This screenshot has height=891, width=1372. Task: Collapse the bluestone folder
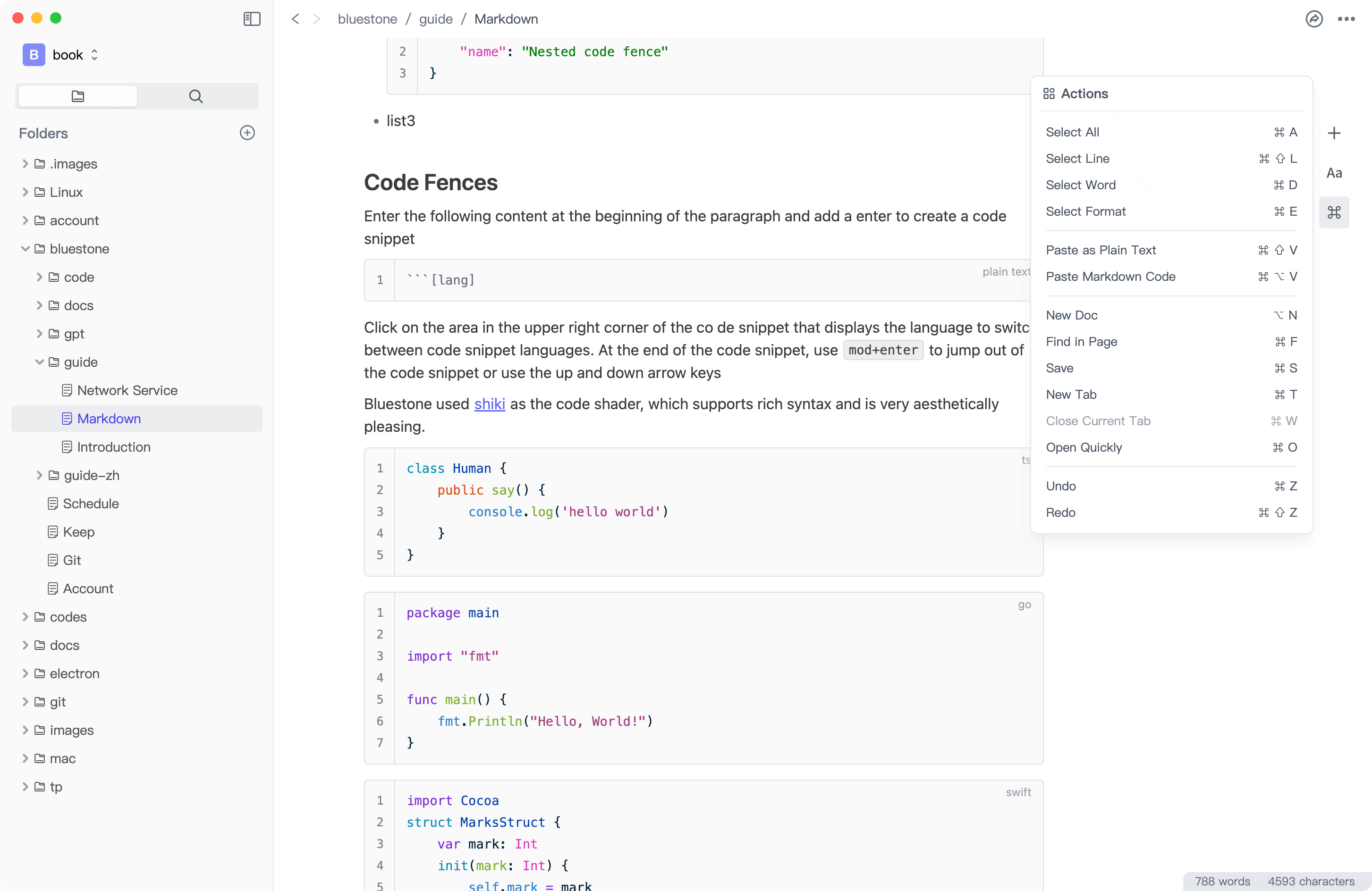pos(25,249)
